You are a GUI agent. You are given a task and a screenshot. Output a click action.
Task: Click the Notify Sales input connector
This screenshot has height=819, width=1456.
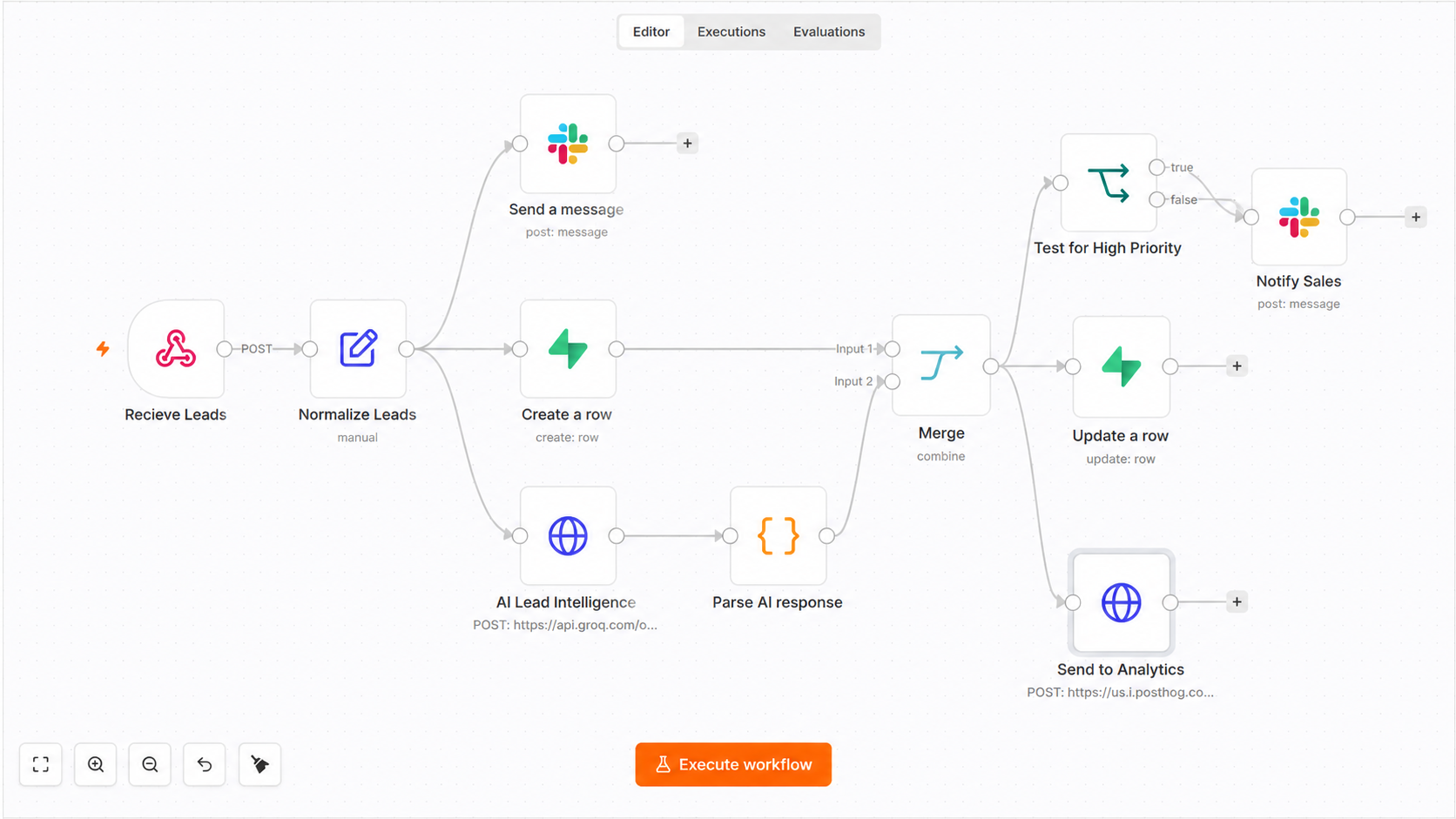pyautogui.click(x=1251, y=217)
